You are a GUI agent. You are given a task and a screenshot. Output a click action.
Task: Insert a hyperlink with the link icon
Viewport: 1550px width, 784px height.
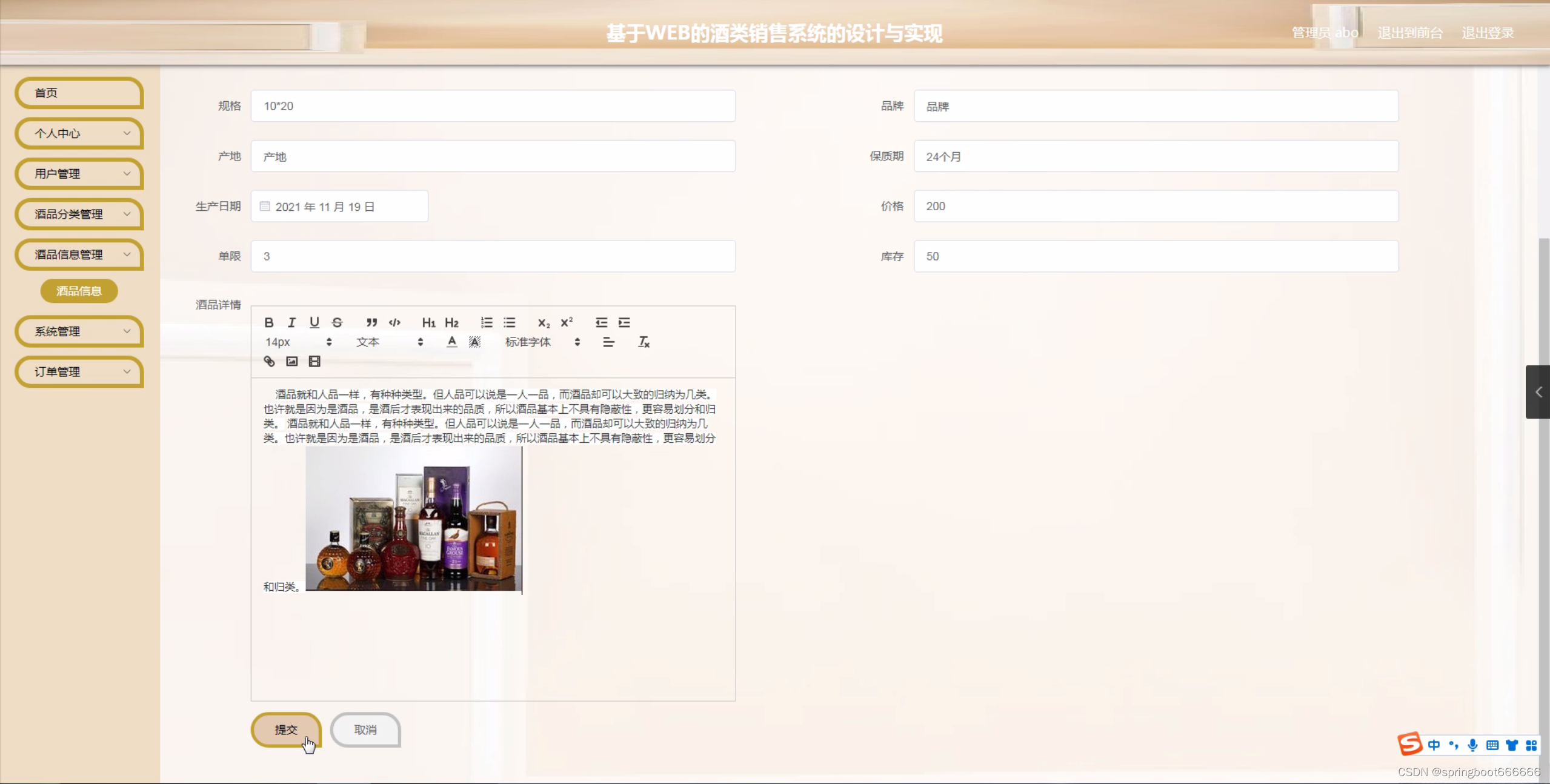pos(269,361)
